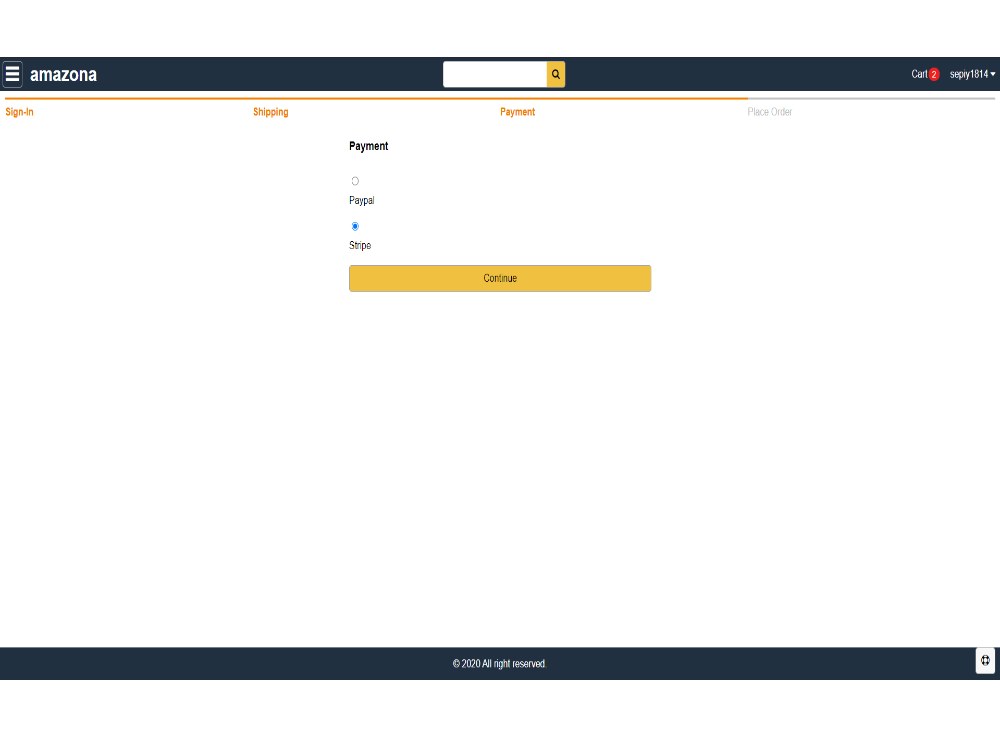
Task: Click the Stripe label to choose it
Action: pos(359,245)
